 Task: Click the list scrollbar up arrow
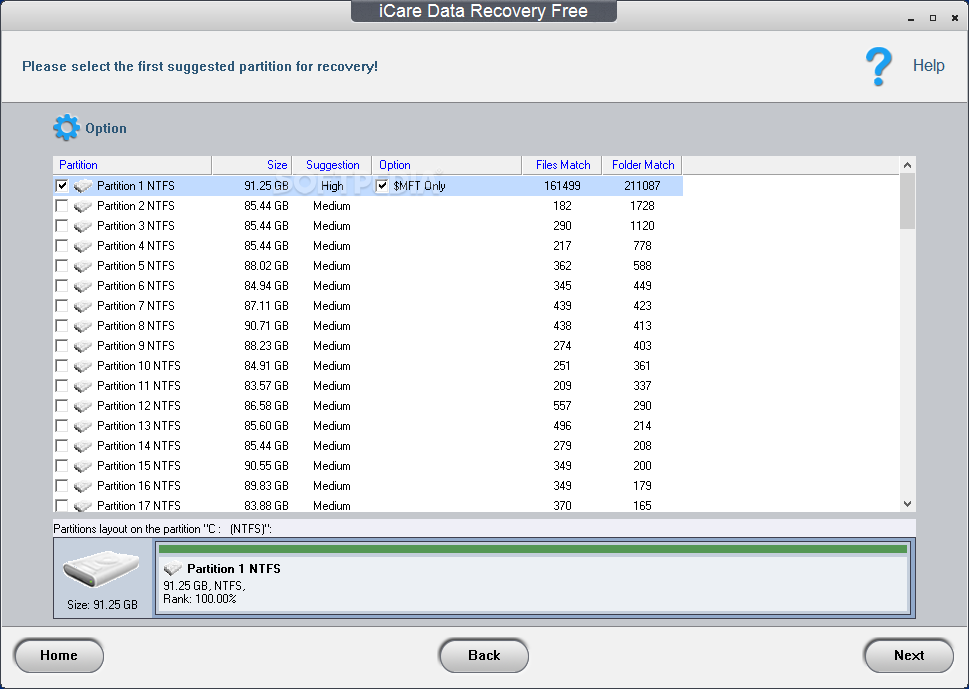(907, 165)
